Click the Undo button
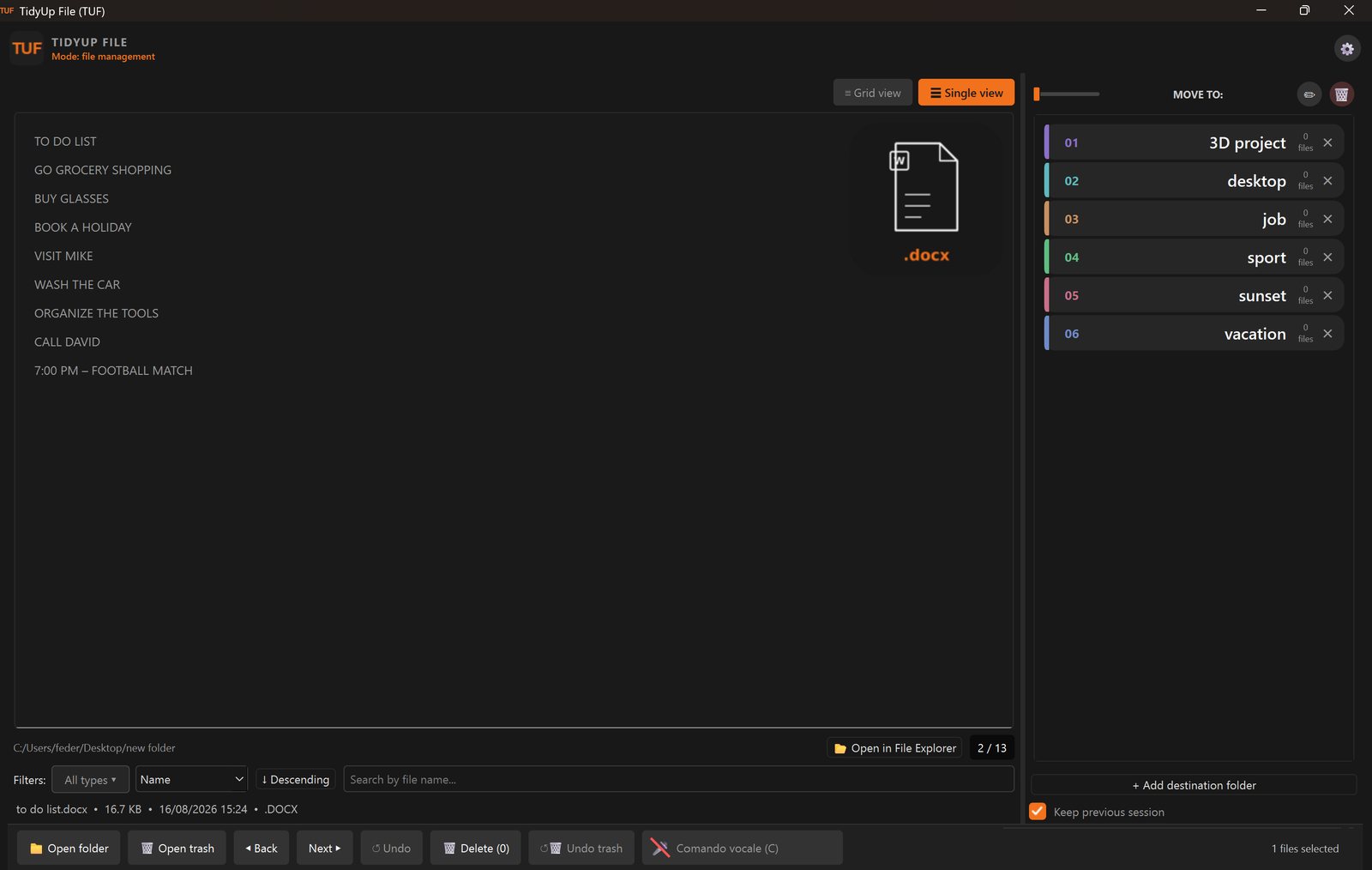 391,848
